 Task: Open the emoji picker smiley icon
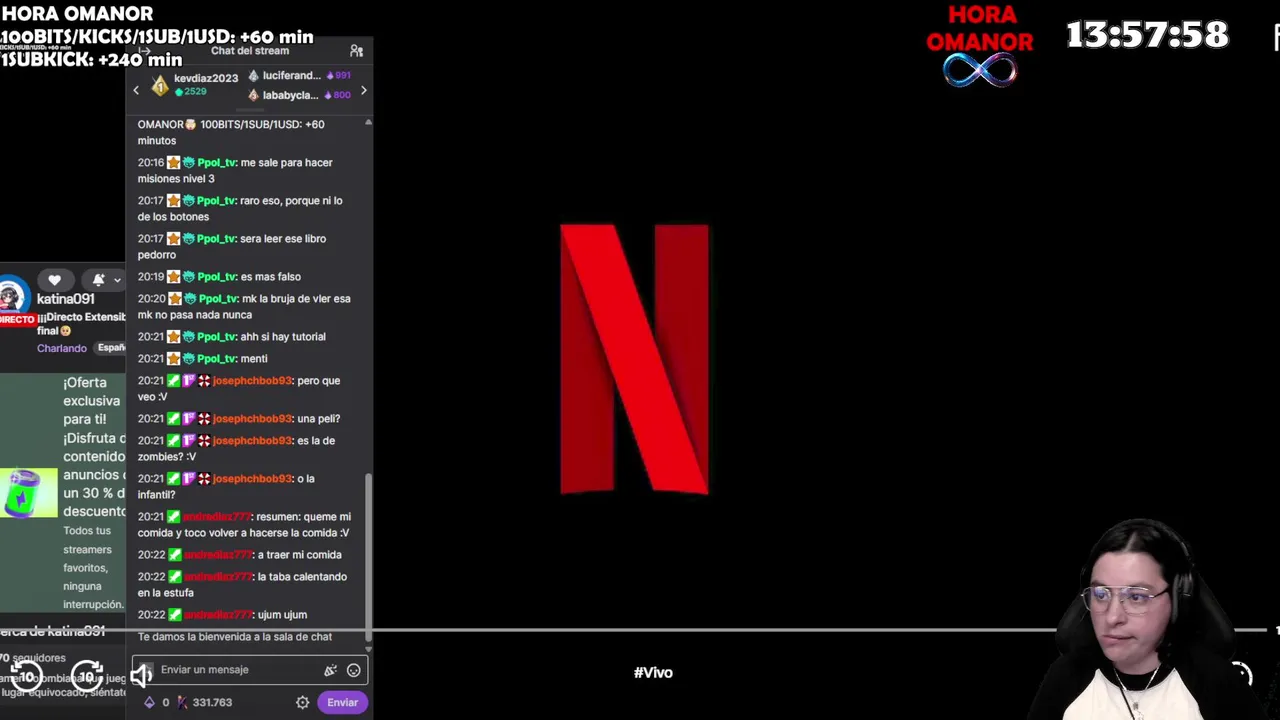click(353, 670)
